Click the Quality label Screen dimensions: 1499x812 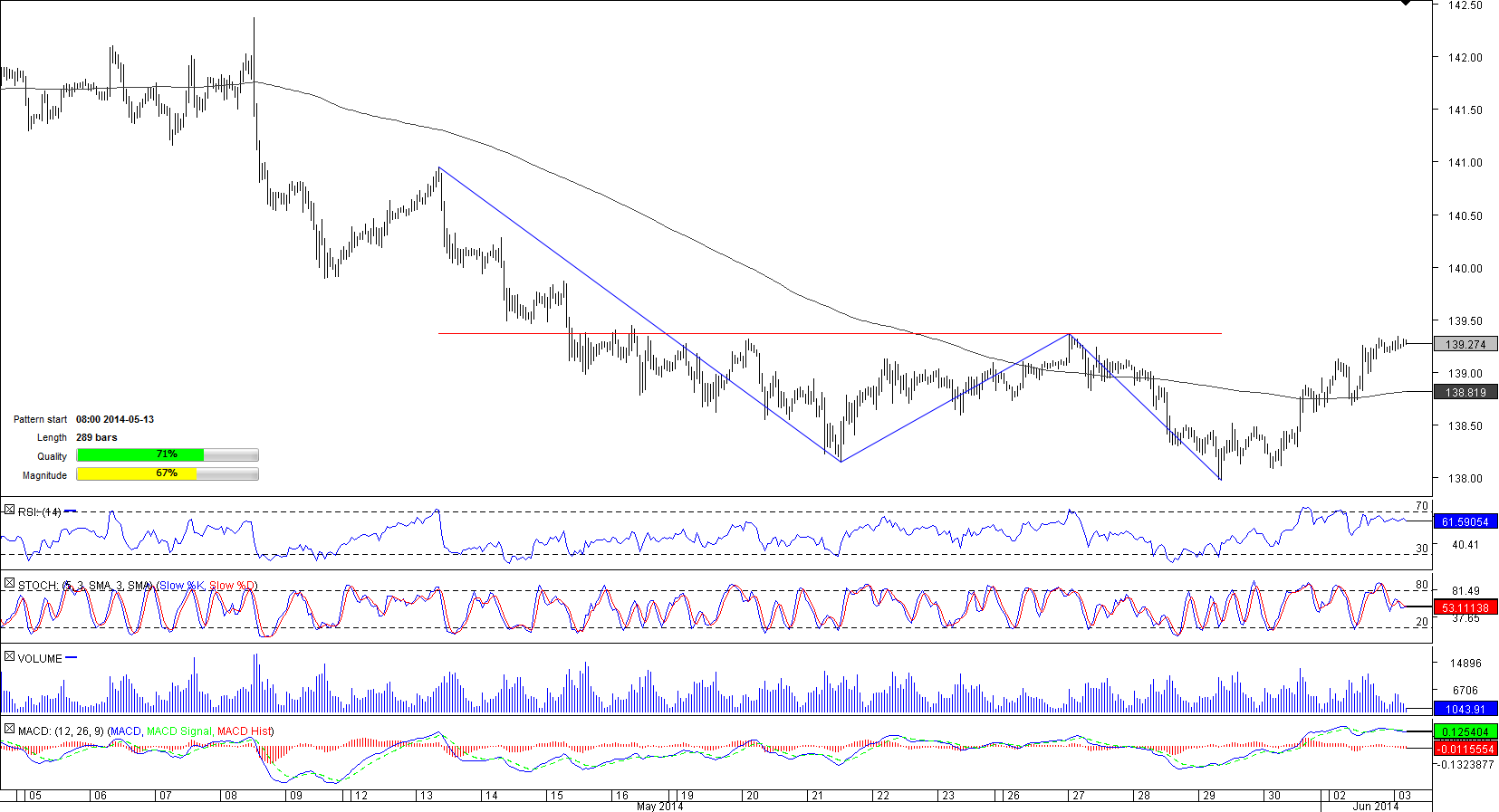[52, 456]
